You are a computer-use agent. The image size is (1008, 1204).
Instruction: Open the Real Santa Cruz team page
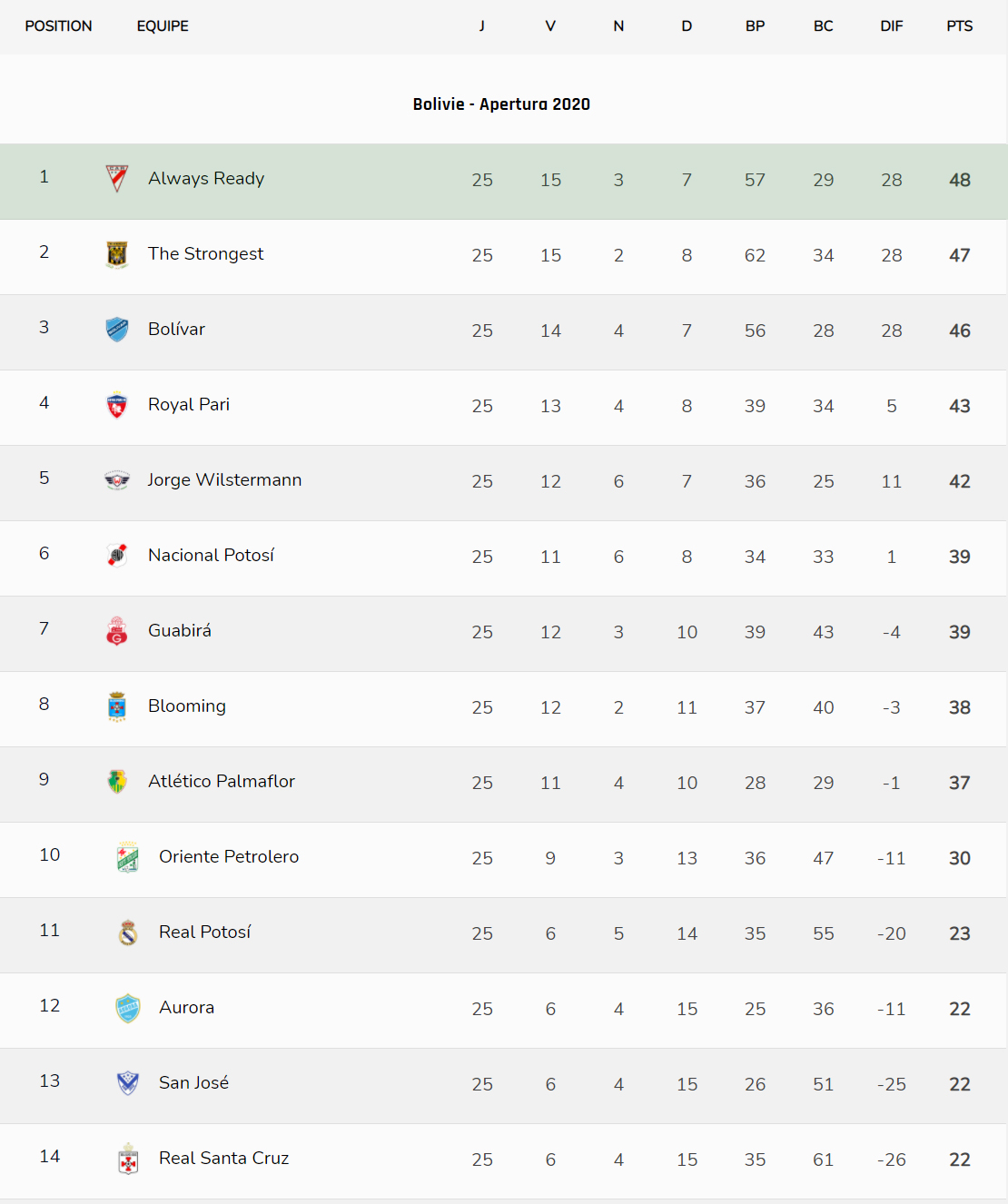[x=223, y=1158]
